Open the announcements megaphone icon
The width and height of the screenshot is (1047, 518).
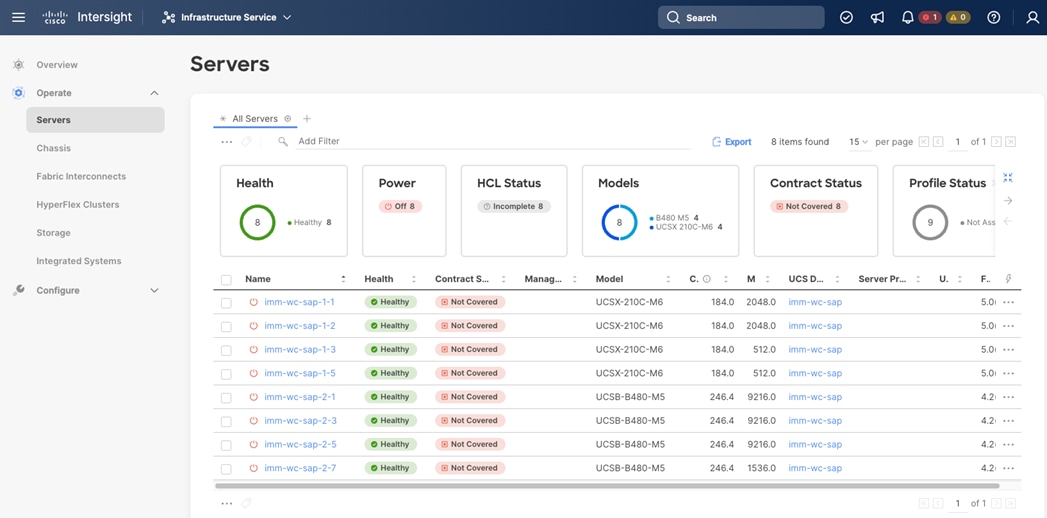pyautogui.click(x=877, y=17)
